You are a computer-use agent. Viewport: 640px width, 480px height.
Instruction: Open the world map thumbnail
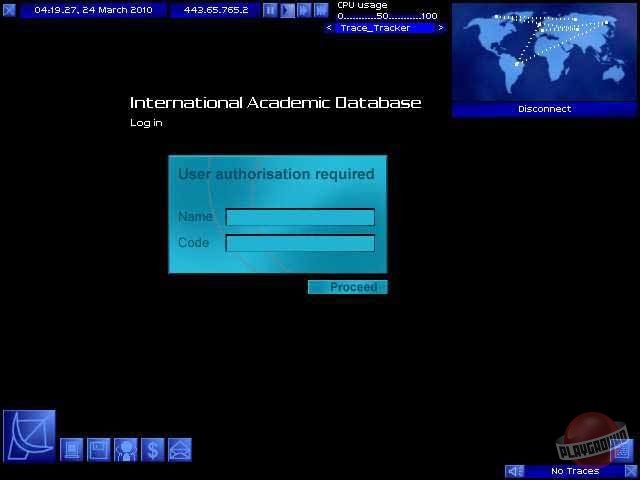(544, 51)
